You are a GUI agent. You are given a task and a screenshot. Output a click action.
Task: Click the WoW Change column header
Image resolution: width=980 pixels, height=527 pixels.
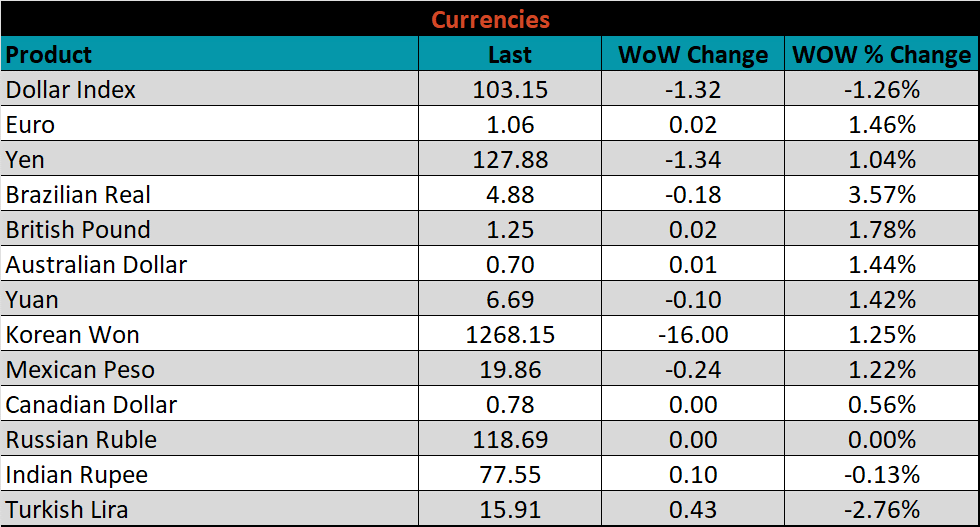pyautogui.click(x=692, y=54)
